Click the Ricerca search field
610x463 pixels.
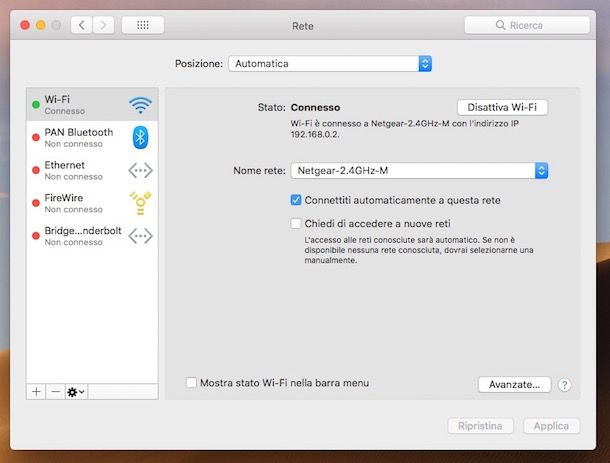pyautogui.click(x=526, y=25)
